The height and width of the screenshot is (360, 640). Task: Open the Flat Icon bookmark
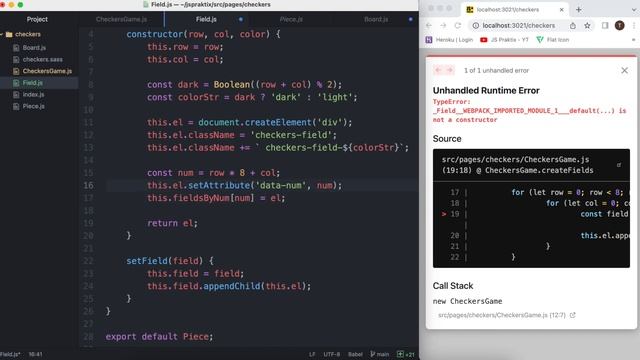tap(553, 40)
